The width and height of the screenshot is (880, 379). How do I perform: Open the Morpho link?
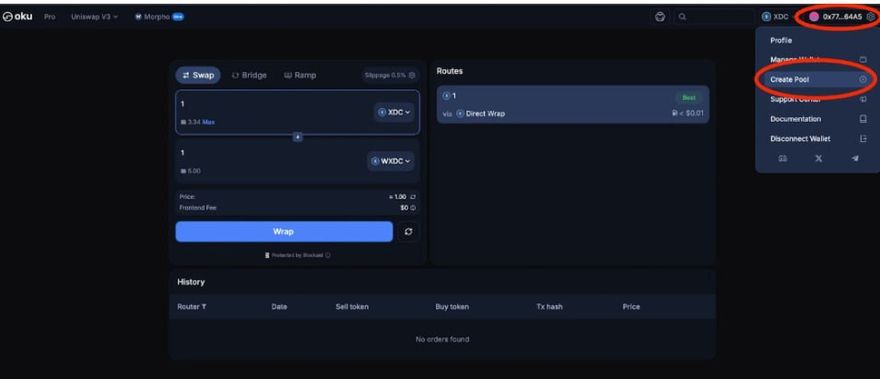point(159,17)
